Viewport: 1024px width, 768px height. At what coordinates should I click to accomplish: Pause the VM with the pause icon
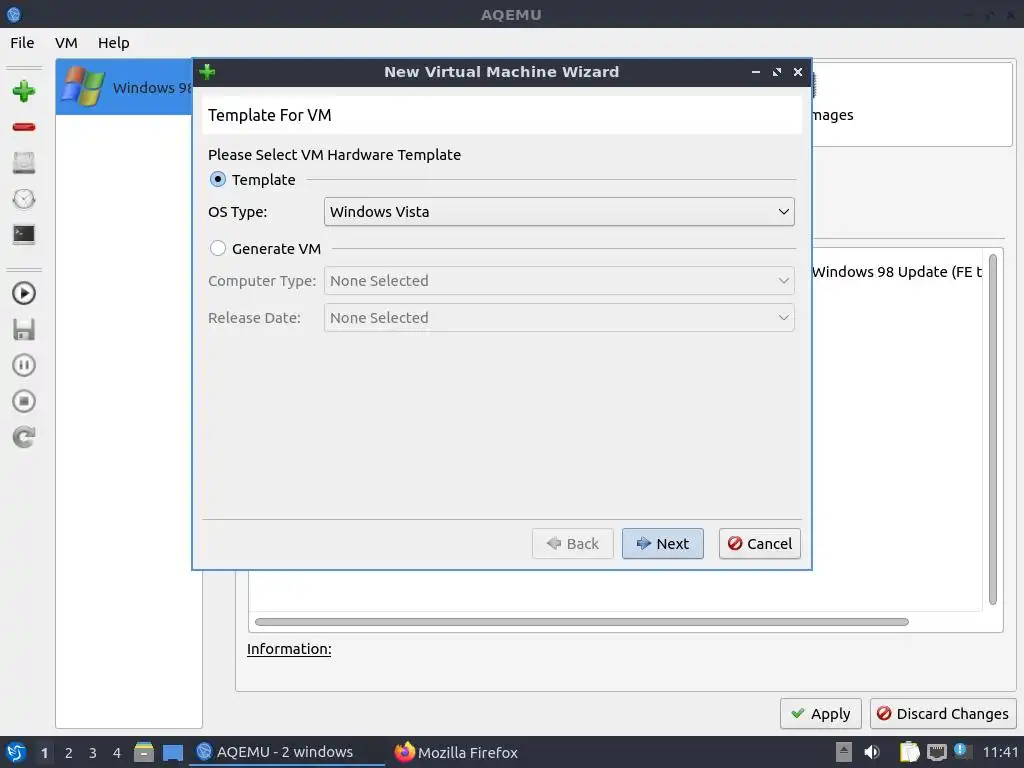[24, 365]
